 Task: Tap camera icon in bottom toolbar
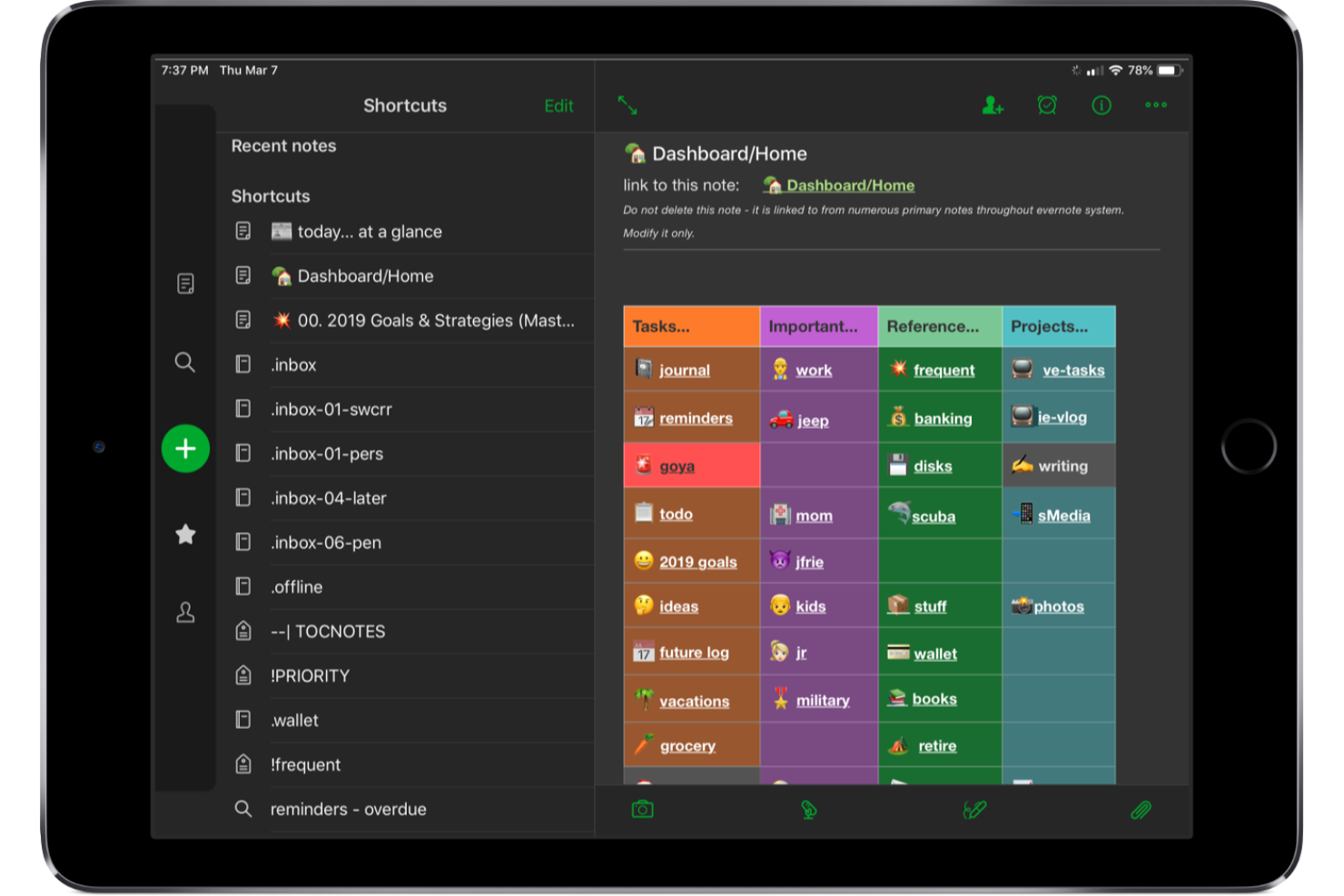tap(643, 809)
